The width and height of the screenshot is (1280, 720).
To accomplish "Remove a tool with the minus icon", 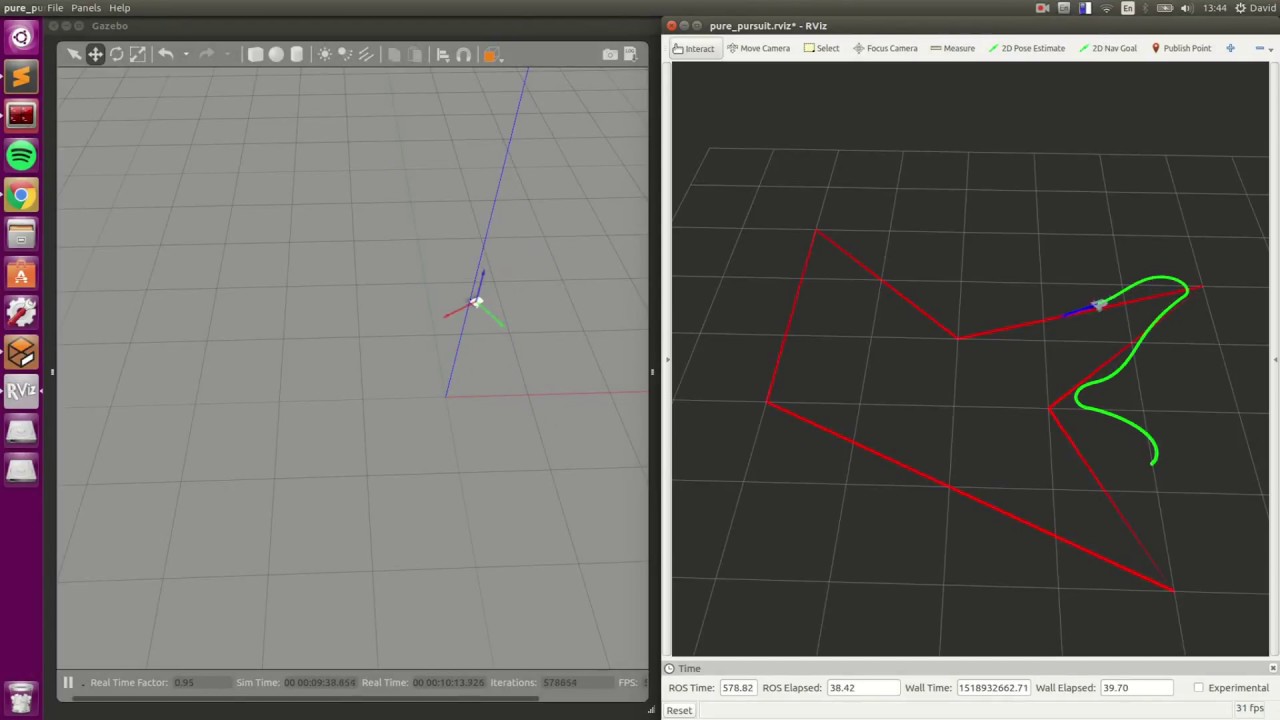I will 1260,48.
